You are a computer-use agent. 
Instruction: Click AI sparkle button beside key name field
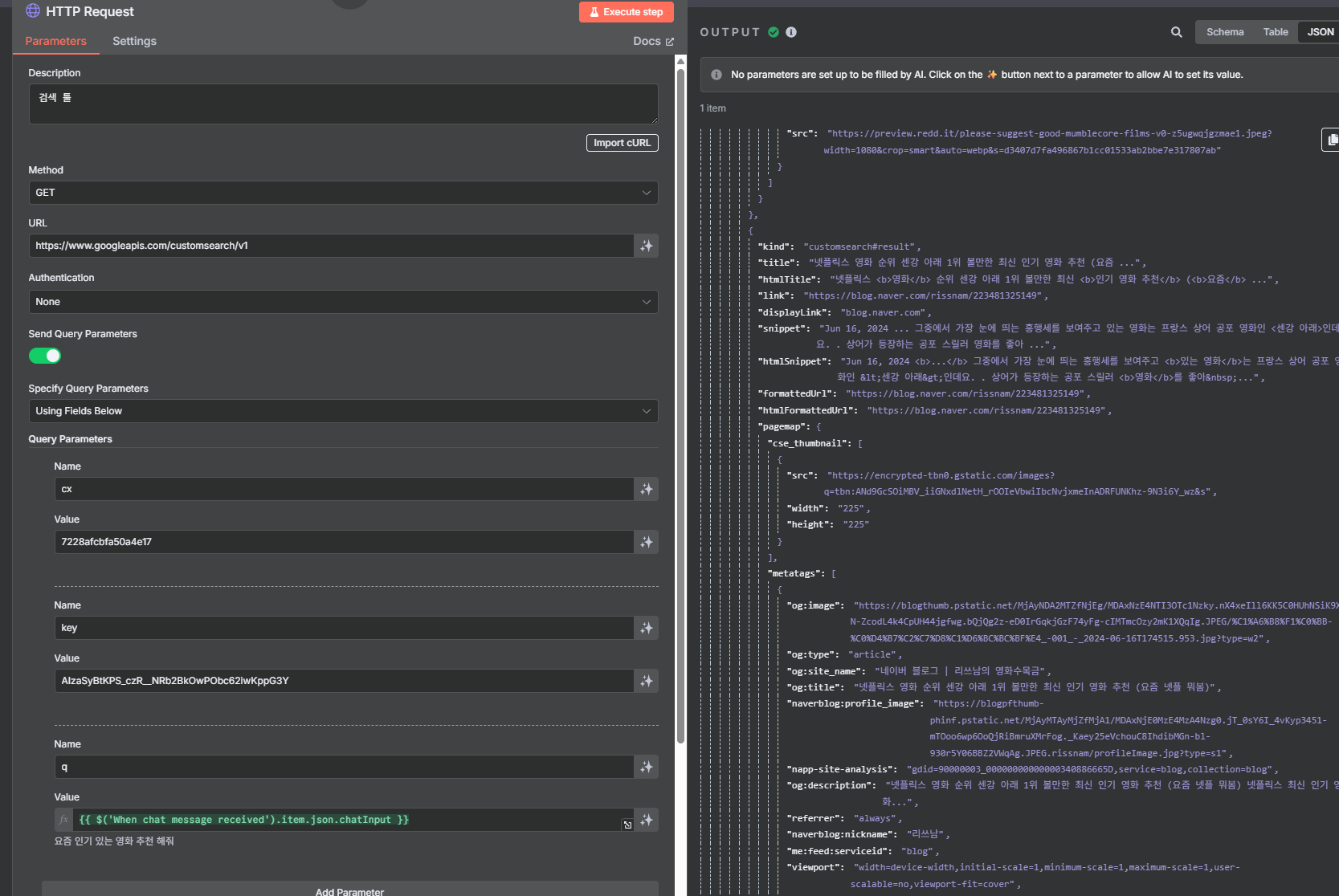pos(647,628)
